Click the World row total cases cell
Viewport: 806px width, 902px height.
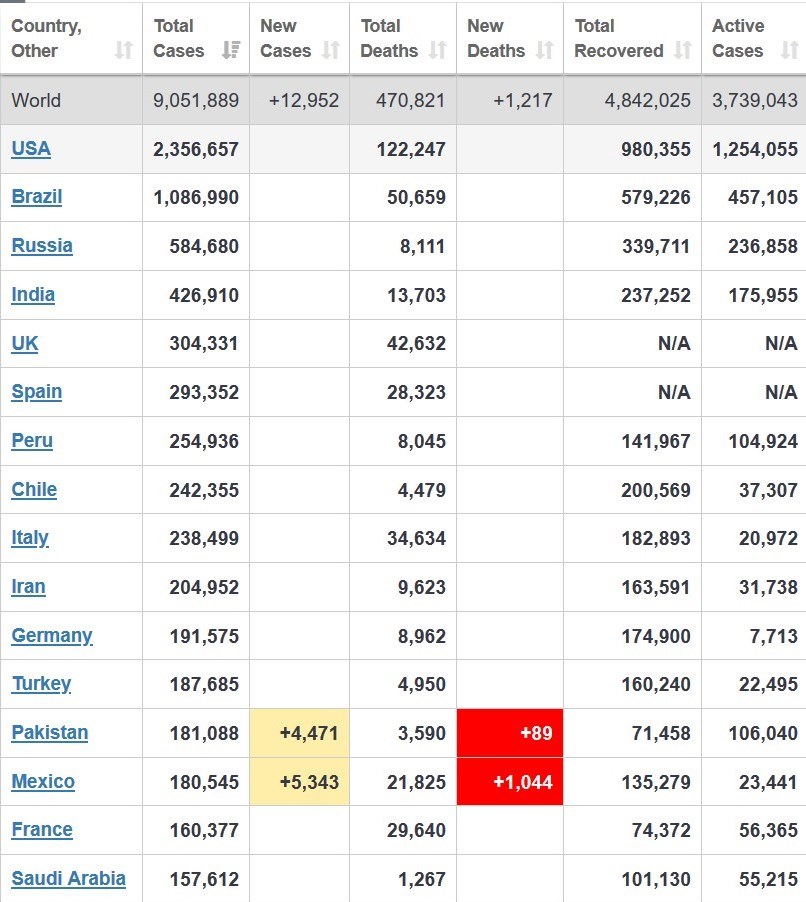(196, 101)
